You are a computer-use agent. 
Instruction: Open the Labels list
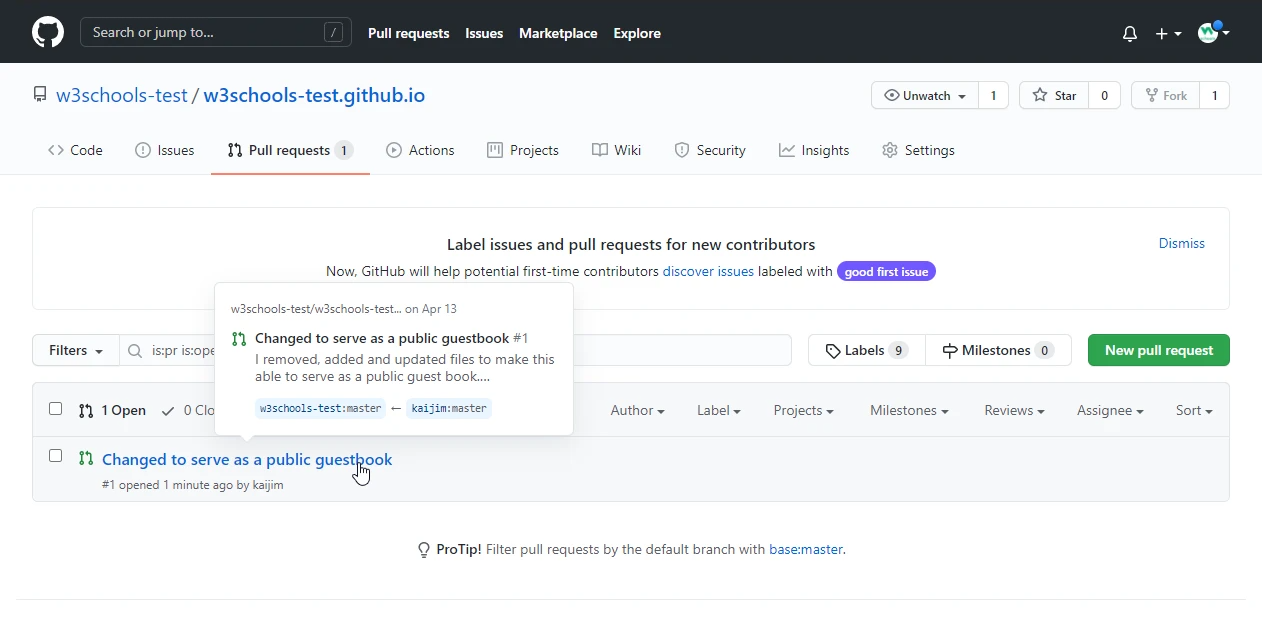(866, 351)
